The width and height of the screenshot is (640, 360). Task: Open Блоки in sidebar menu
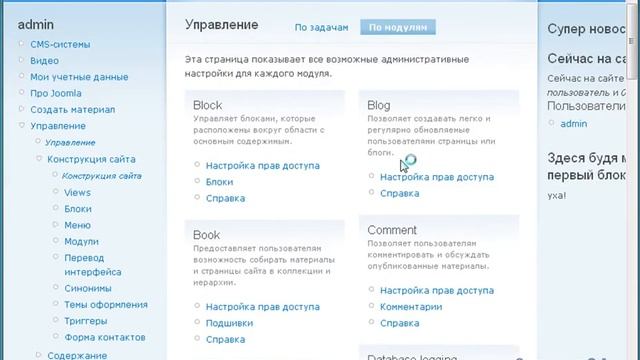(78, 209)
